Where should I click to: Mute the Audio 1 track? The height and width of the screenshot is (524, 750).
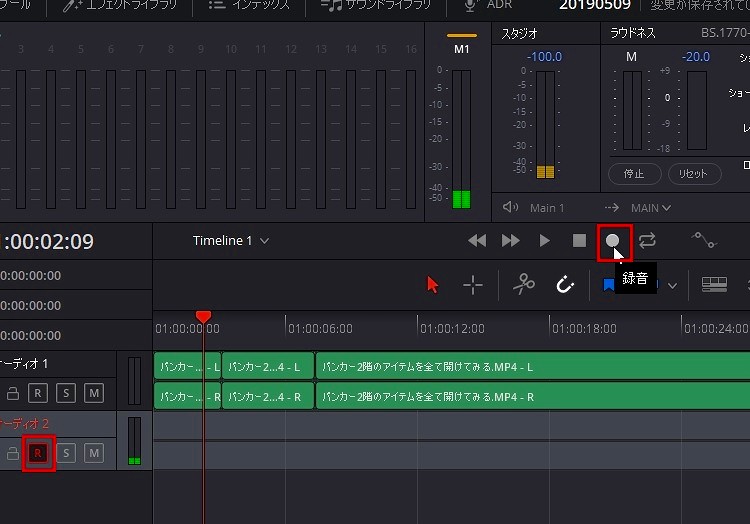coord(93,393)
